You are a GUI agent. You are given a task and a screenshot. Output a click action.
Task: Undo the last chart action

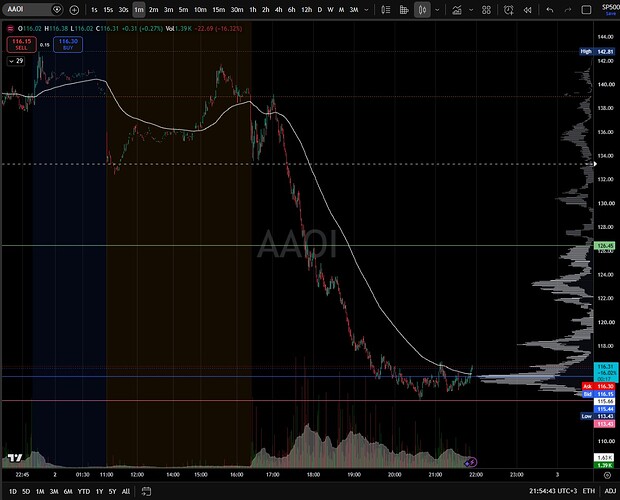[x=550, y=10]
